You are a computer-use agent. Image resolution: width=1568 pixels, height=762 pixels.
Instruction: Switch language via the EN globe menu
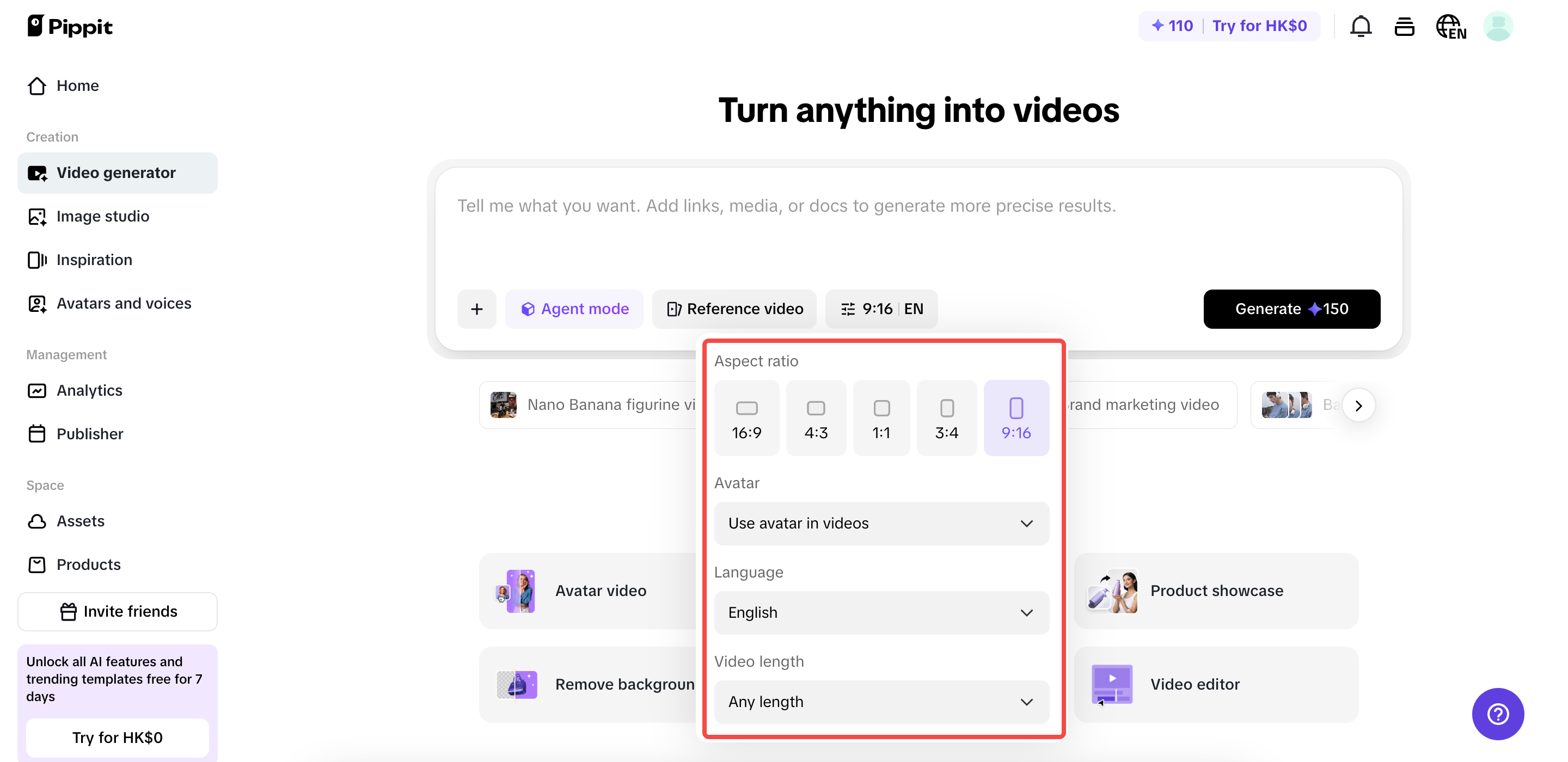click(1451, 27)
